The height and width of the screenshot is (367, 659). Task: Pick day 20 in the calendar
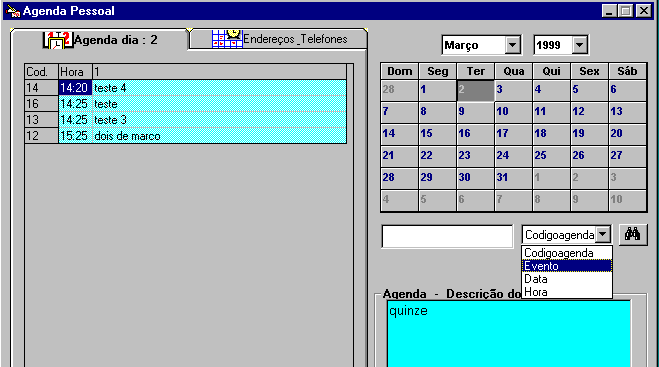pos(627,134)
